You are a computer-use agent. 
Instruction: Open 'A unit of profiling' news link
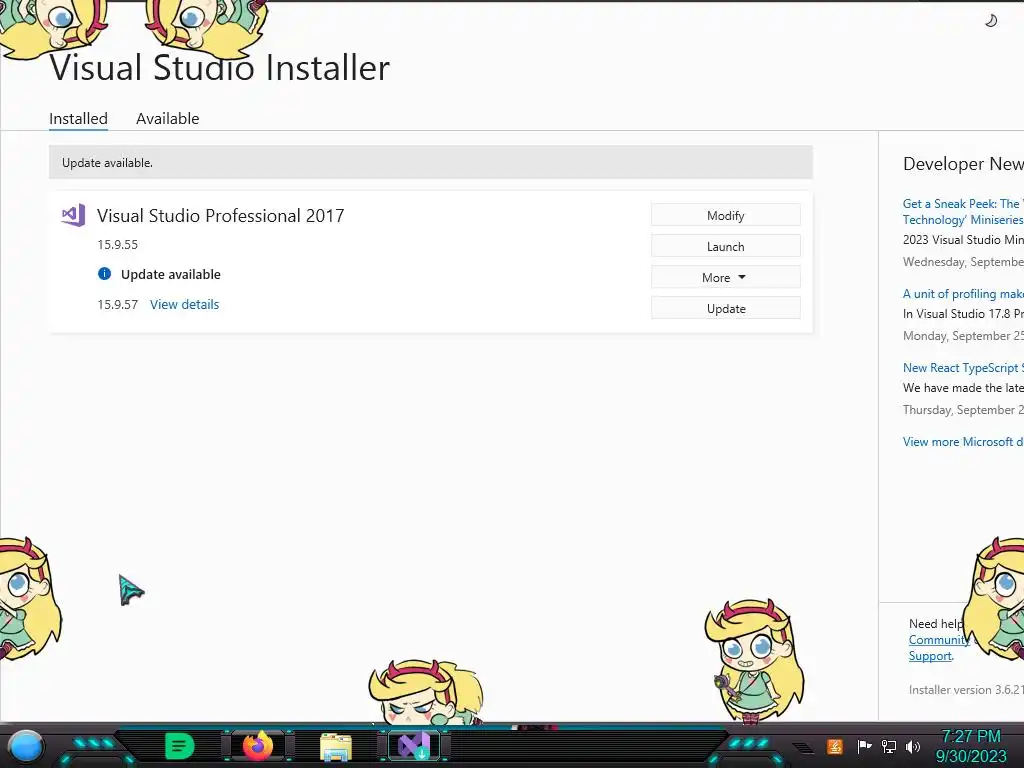(963, 294)
